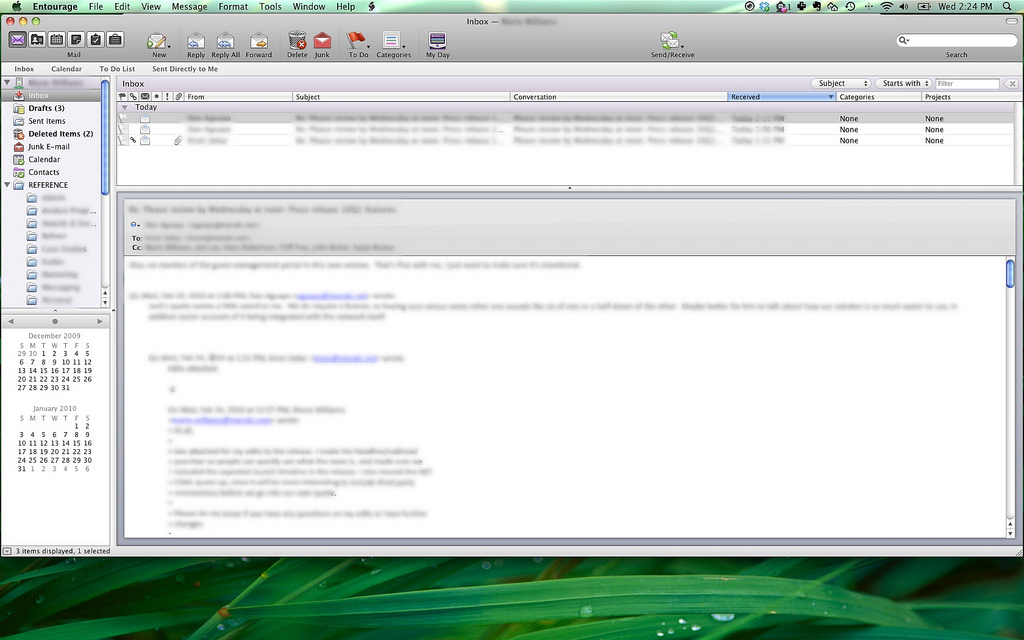
Task: Open the Tasks view icon
Action: (96, 40)
